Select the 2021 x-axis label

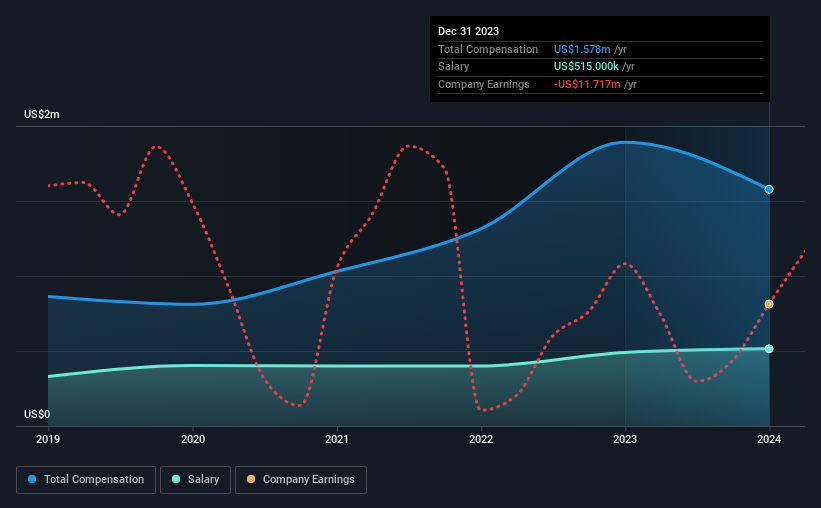click(x=337, y=439)
